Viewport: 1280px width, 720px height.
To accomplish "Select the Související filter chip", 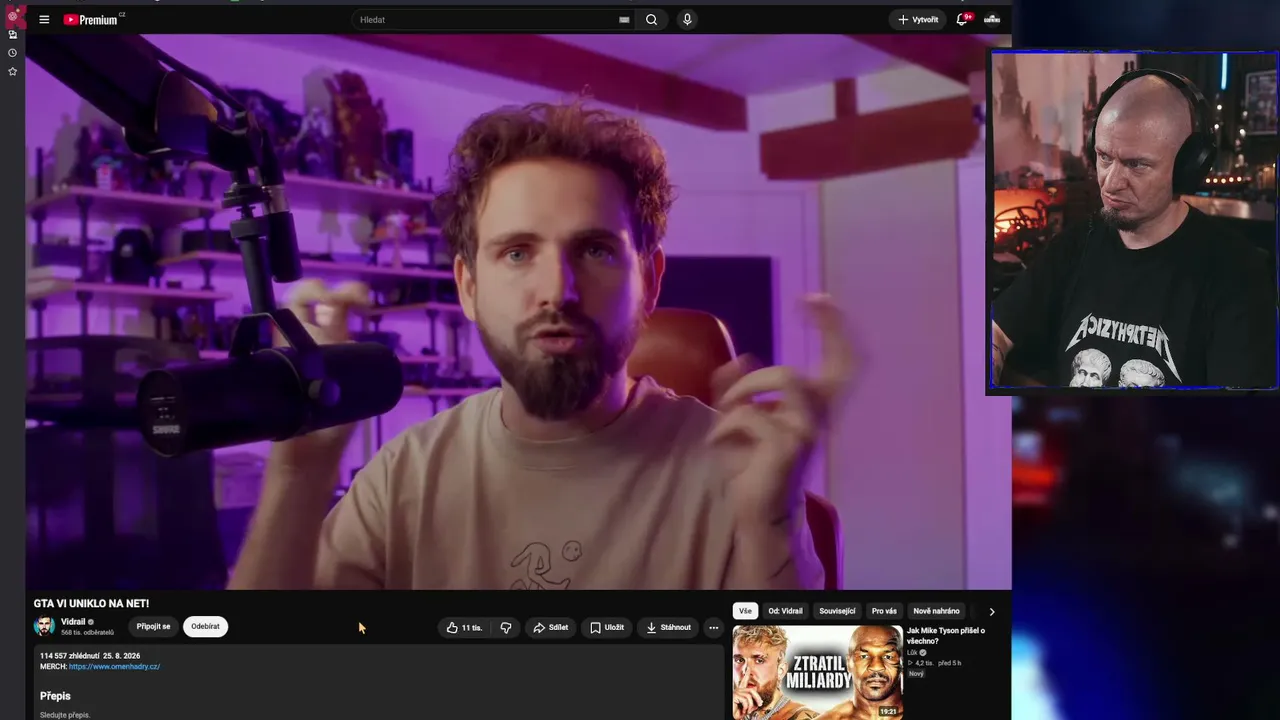I will point(837,611).
